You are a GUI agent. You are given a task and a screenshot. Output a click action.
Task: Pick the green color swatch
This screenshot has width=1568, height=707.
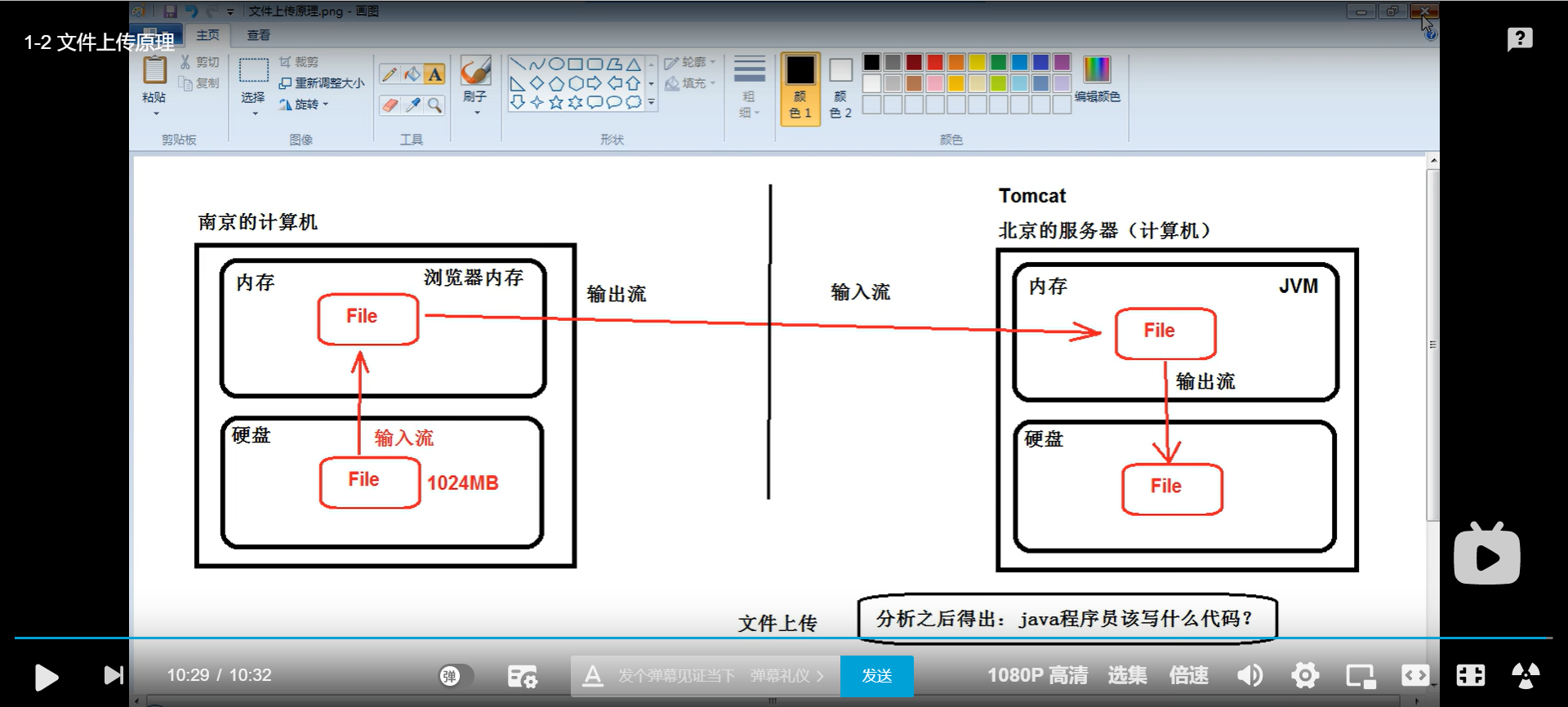998,62
